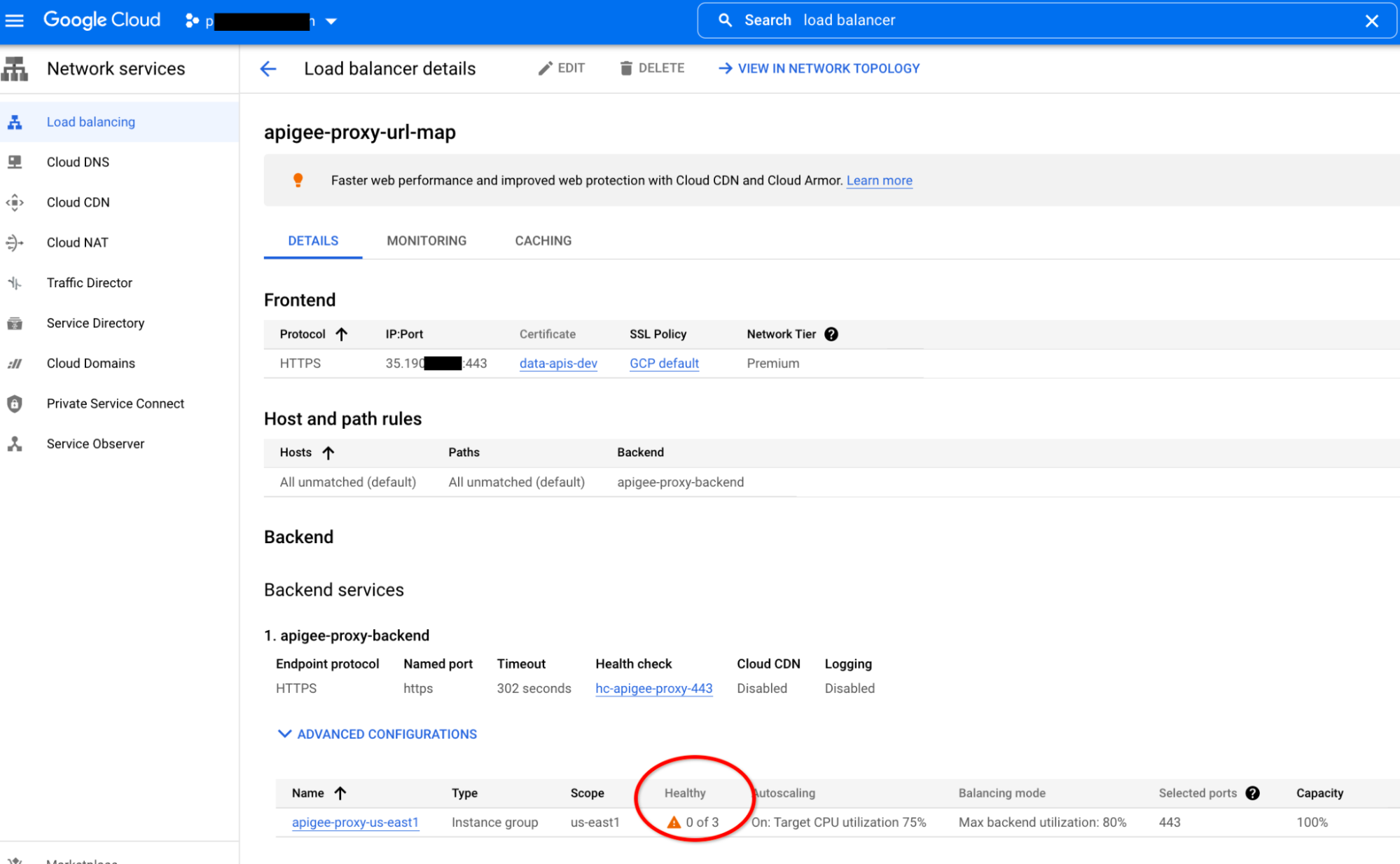Sort backend Name column using the arrow

340,793
